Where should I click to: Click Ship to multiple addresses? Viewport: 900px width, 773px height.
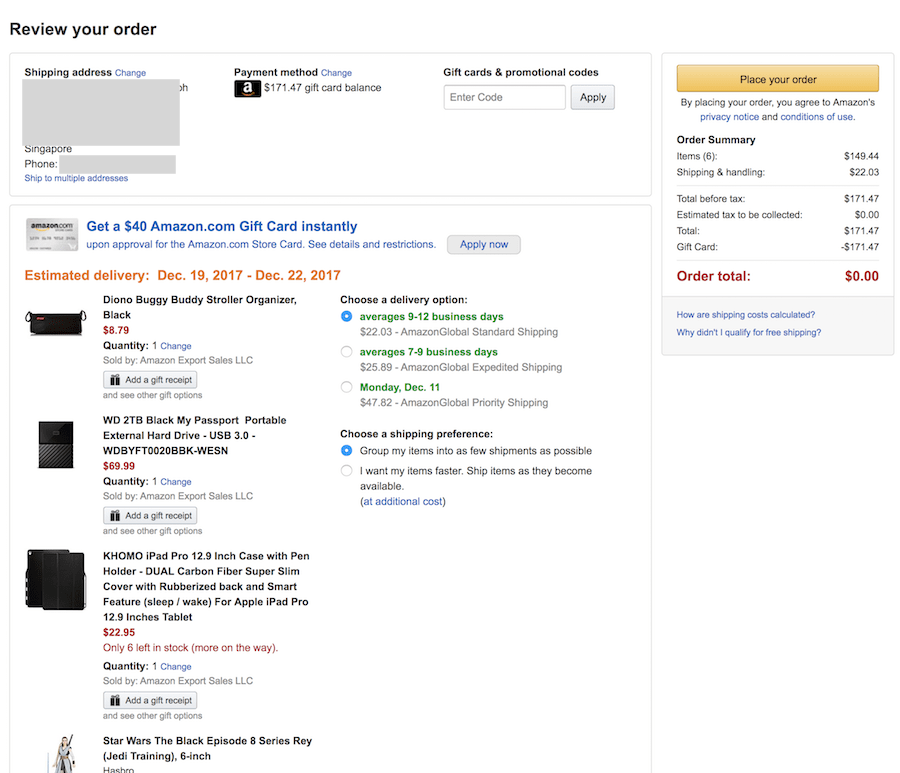coord(76,178)
